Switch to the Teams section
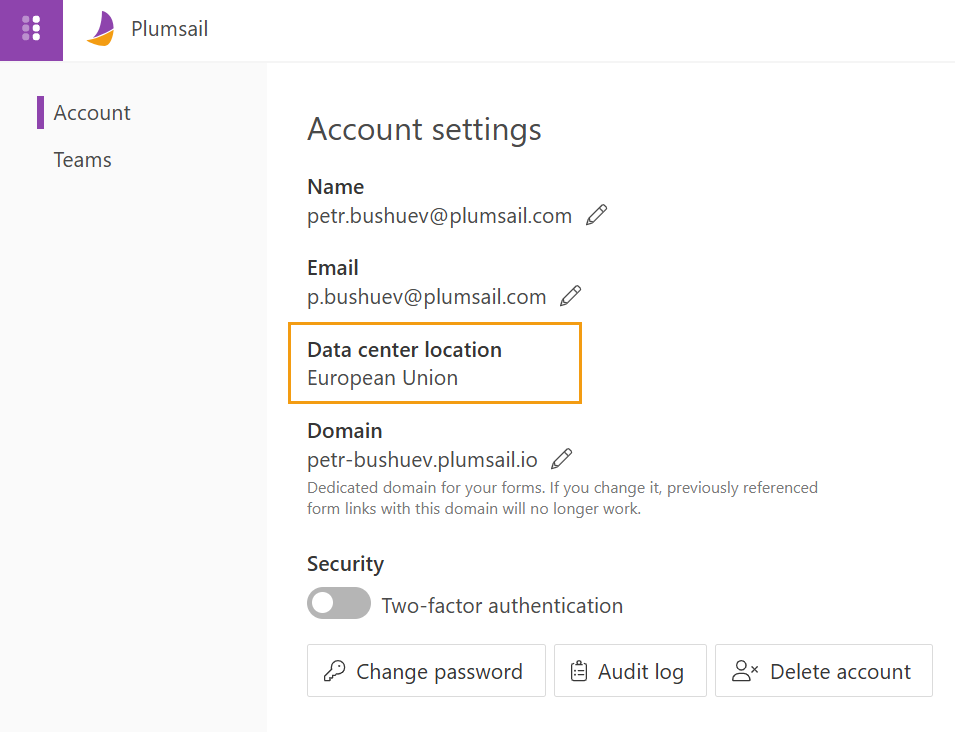This screenshot has height=732, width=955. [x=82, y=160]
